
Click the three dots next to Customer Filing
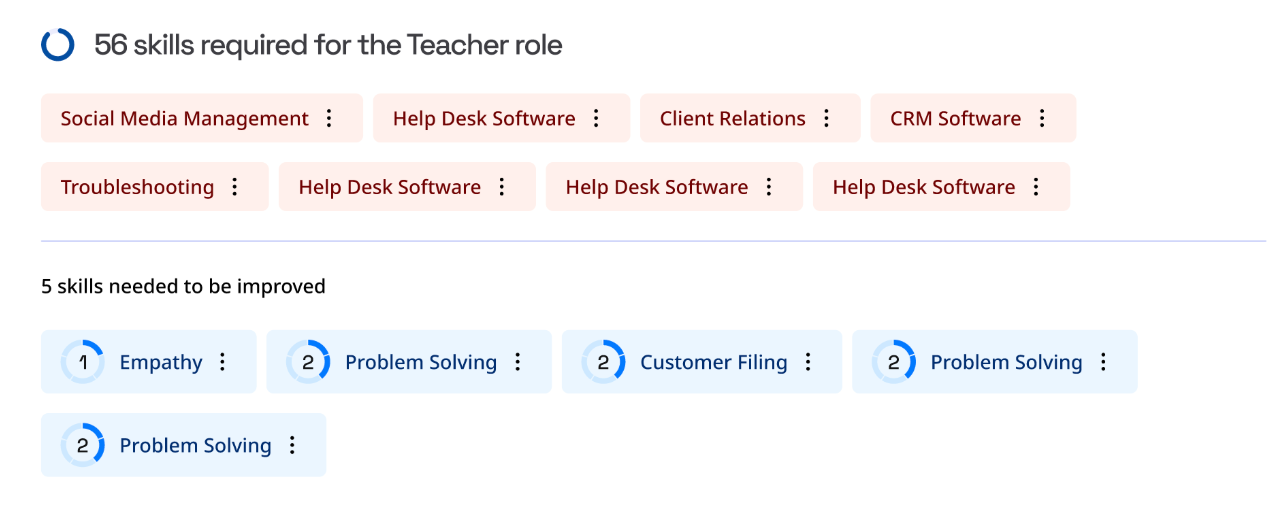[808, 362]
